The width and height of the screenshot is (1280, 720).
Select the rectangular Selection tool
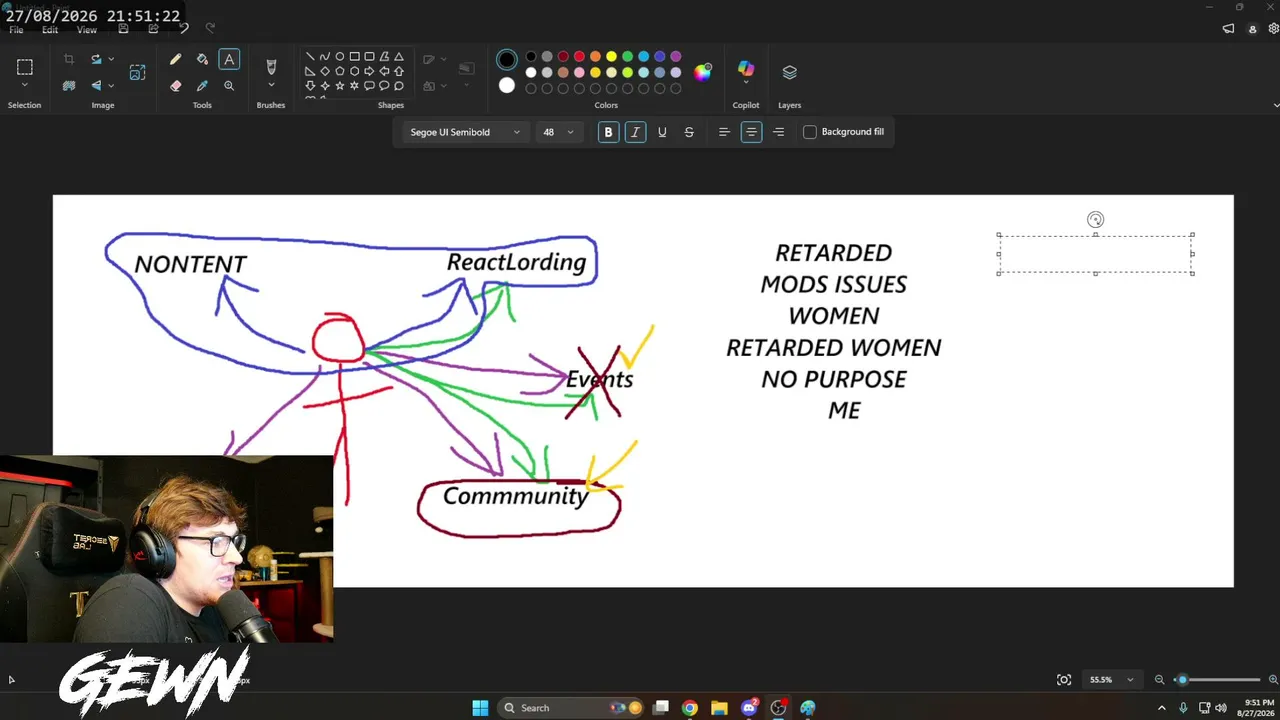[25, 67]
